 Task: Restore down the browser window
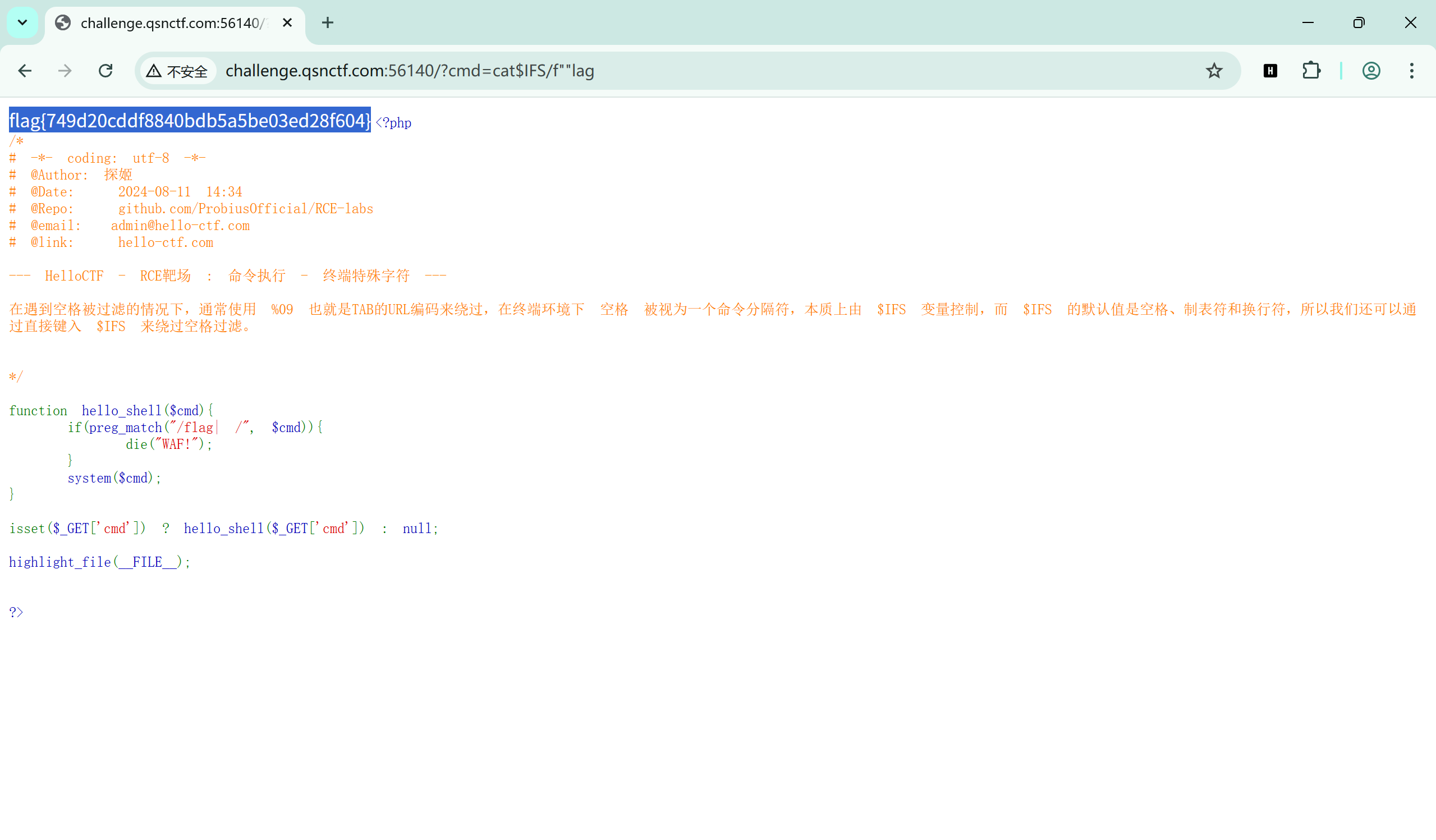(1359, 23)
